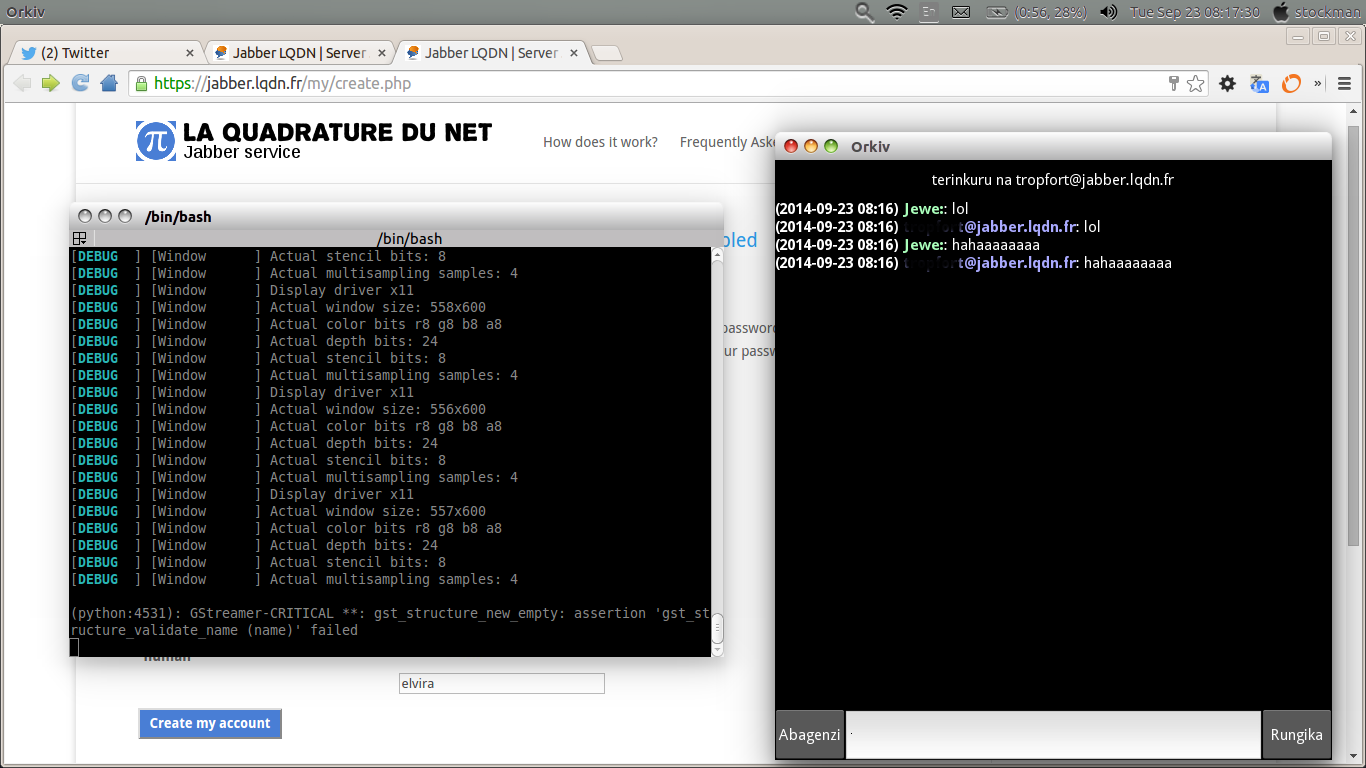Maximize the browser window
The width and height of the screenshot is (1366, 768).
1323,36
